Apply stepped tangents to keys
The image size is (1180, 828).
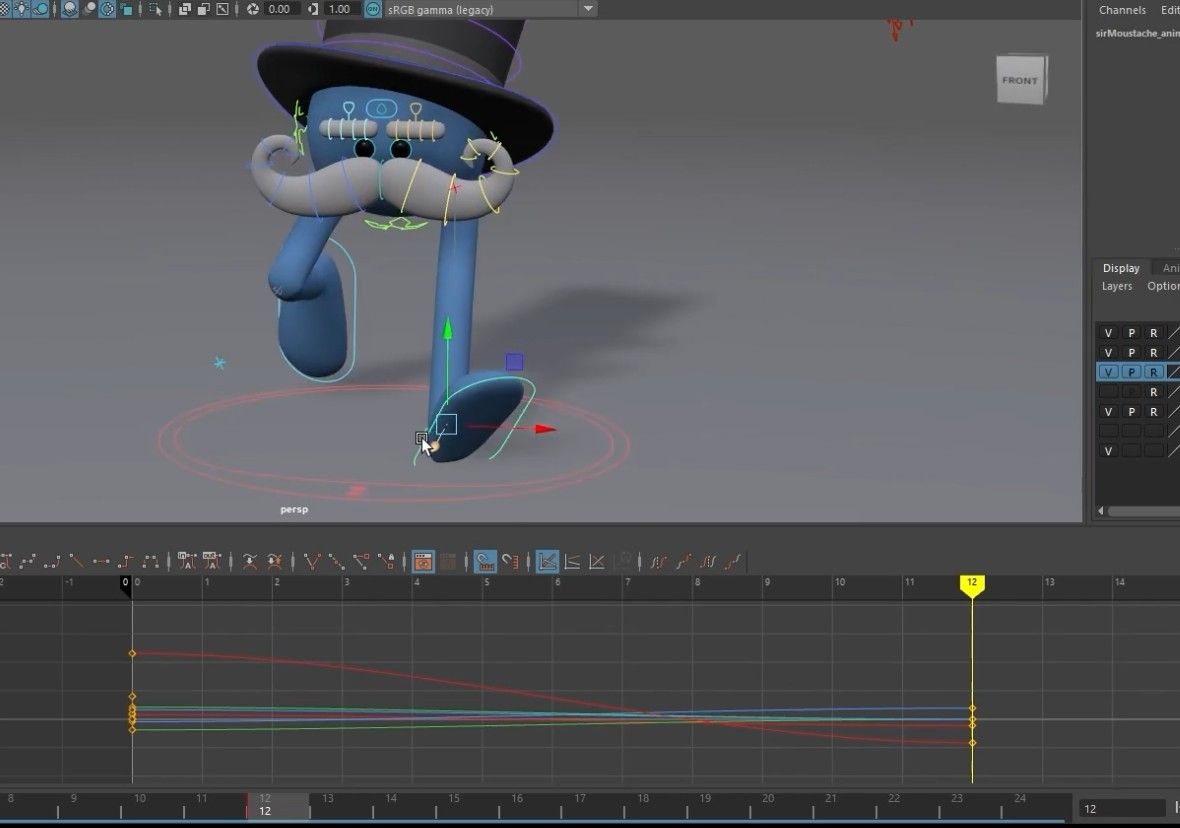click(x=125, y=561)
